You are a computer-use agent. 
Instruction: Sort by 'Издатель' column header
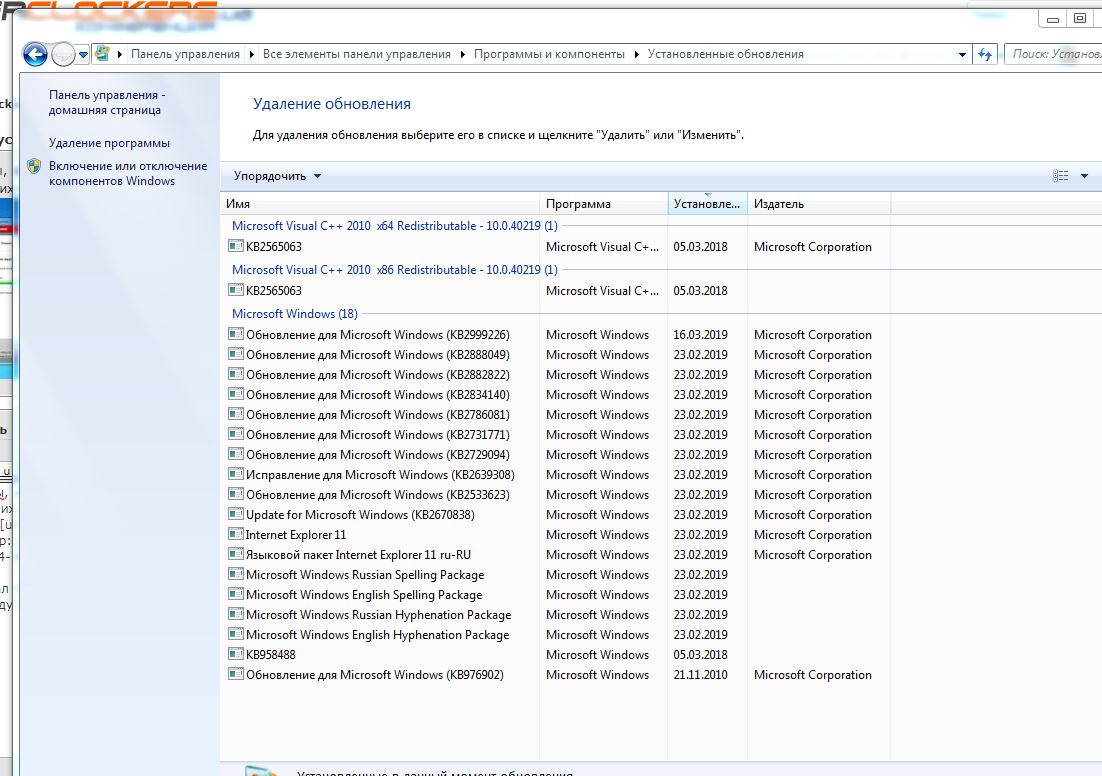click(819, 204)
